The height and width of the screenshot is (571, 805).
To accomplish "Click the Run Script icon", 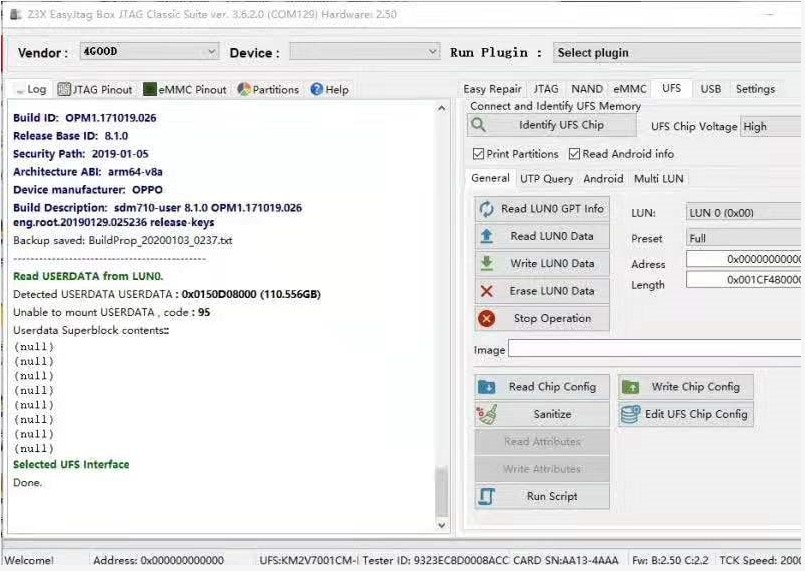I will click(x=486, y=496).
